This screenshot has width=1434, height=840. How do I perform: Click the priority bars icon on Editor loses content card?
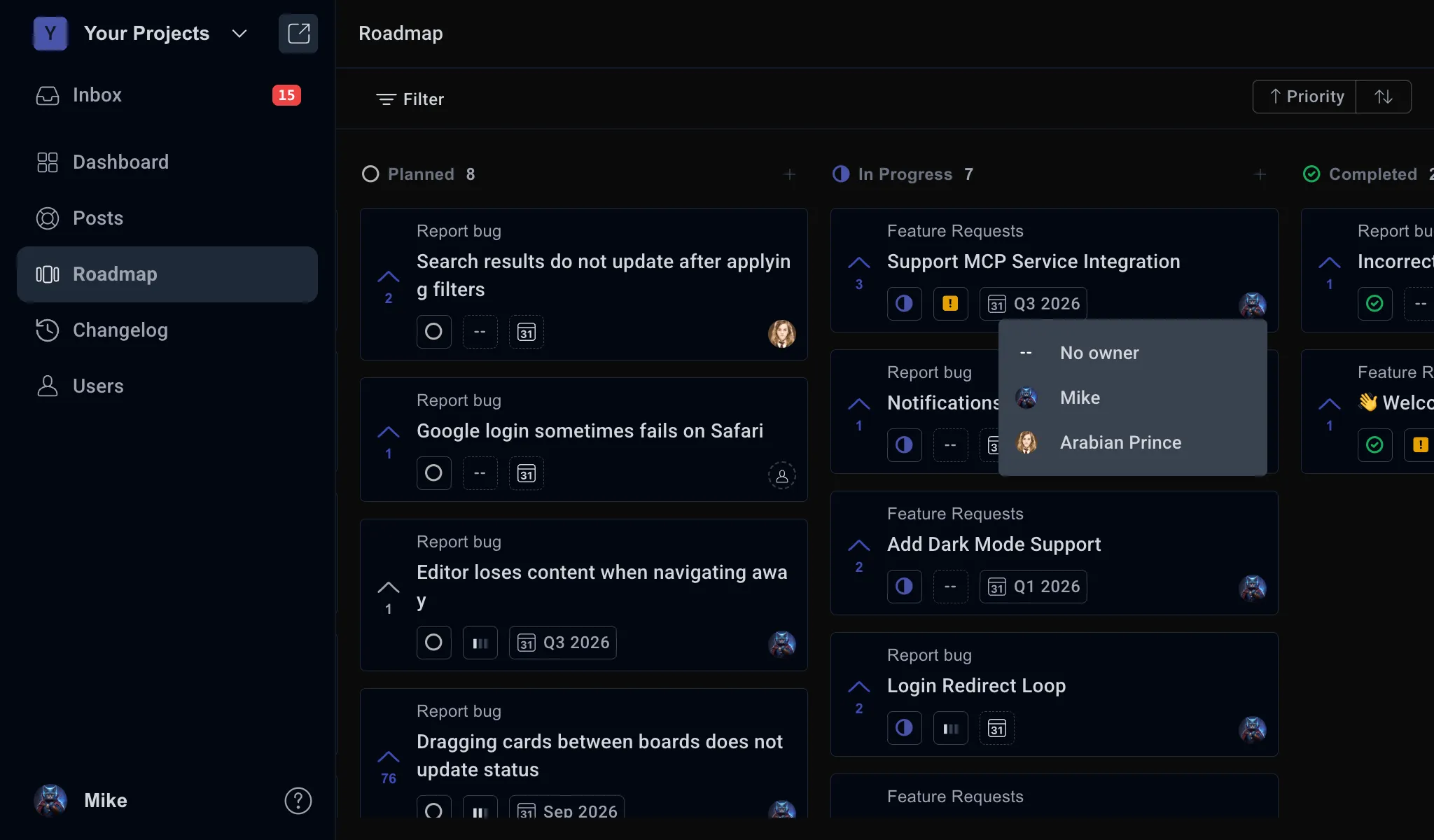pos(480,643)
